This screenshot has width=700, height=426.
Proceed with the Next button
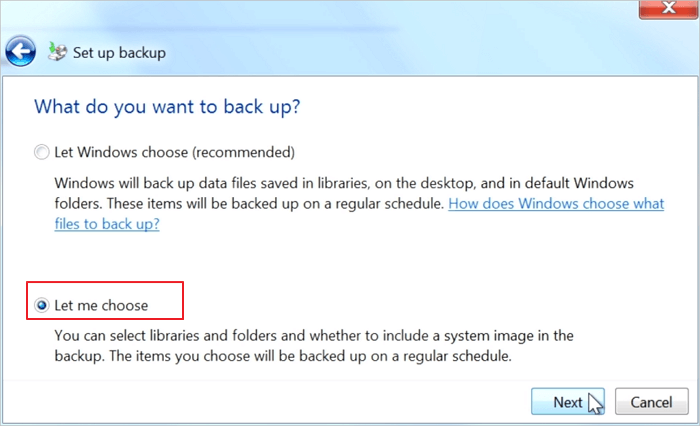point(567,401)
